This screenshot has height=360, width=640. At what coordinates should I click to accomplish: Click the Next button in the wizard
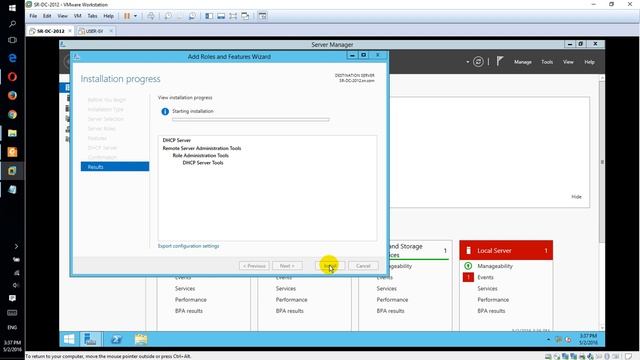287,266
